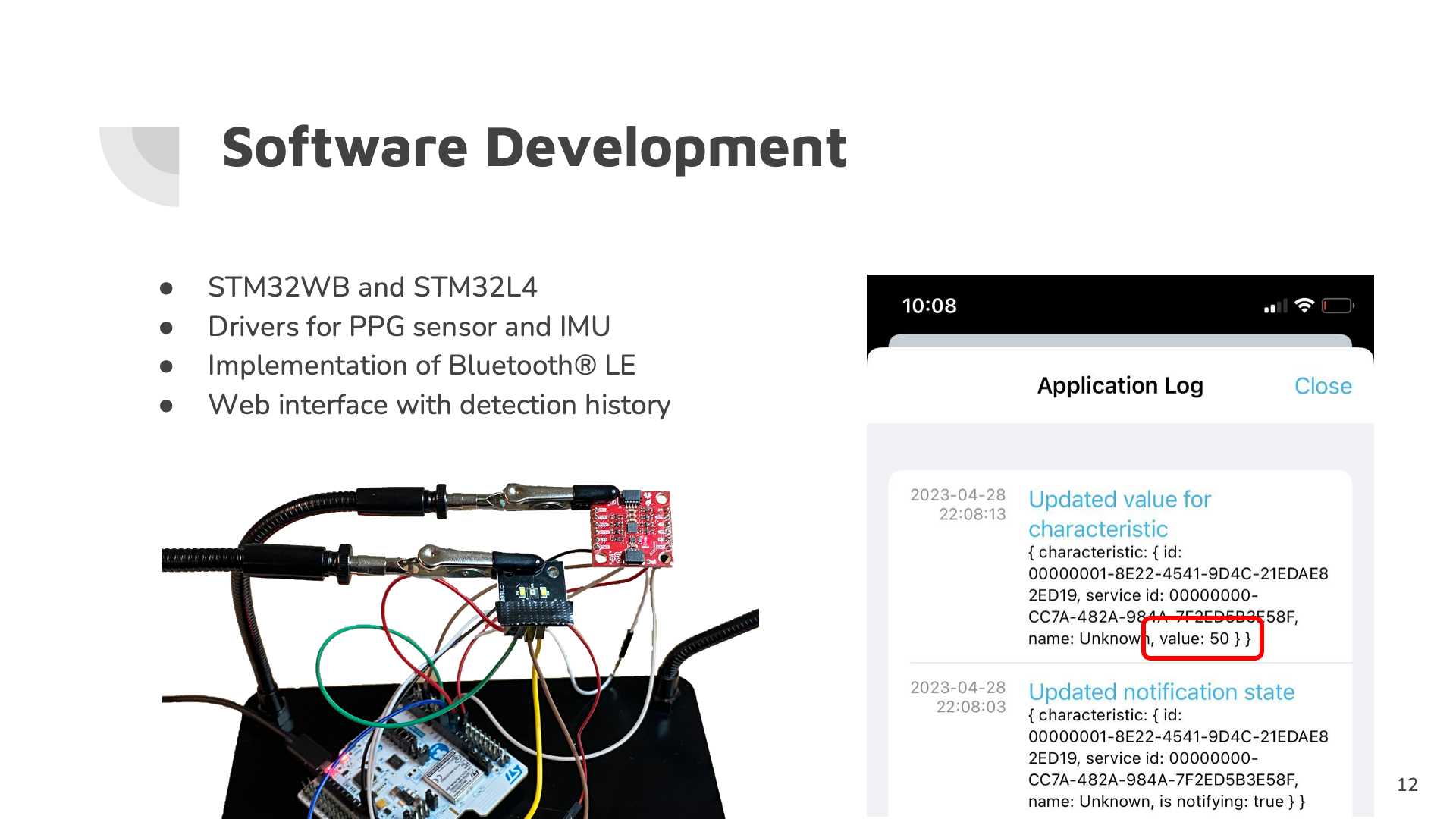
Task: Open the 'Updated value for characteristic' log entry
Action: pyautogui.click(x=1120, y=513)
